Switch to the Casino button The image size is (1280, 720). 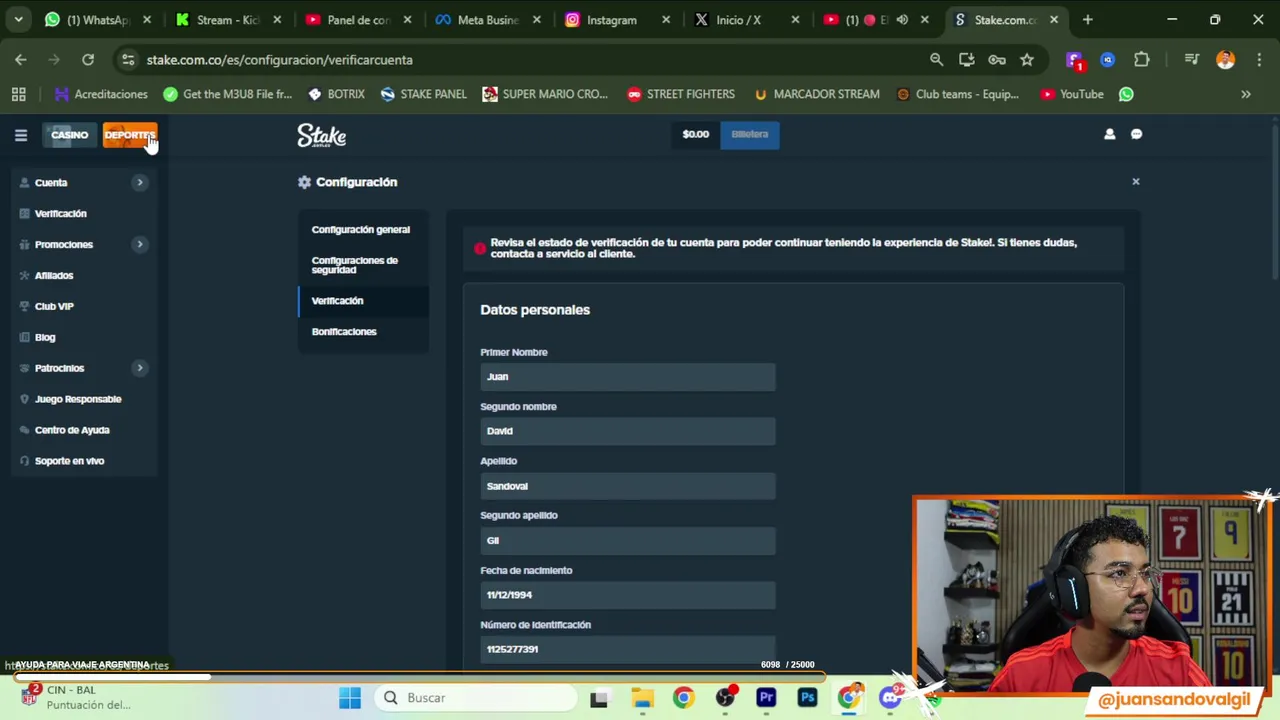[70, 135]
